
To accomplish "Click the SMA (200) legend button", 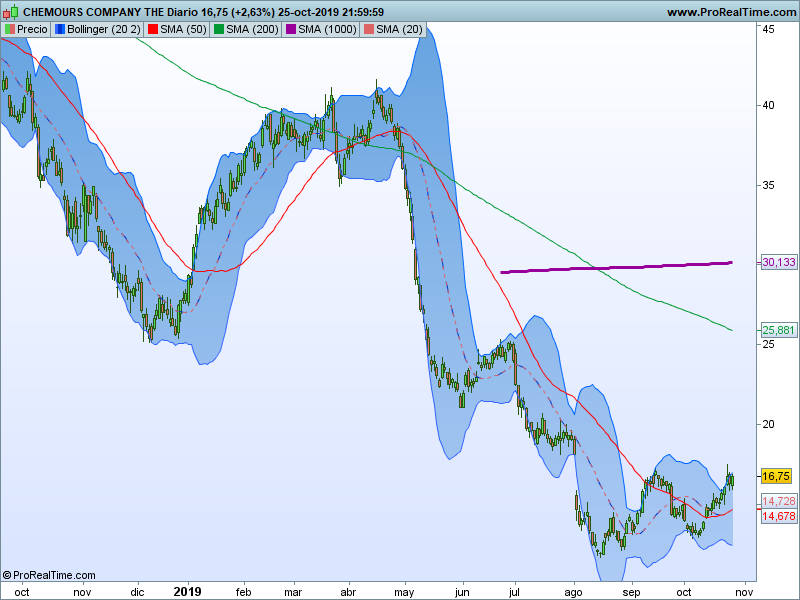I will coord(246,30).
